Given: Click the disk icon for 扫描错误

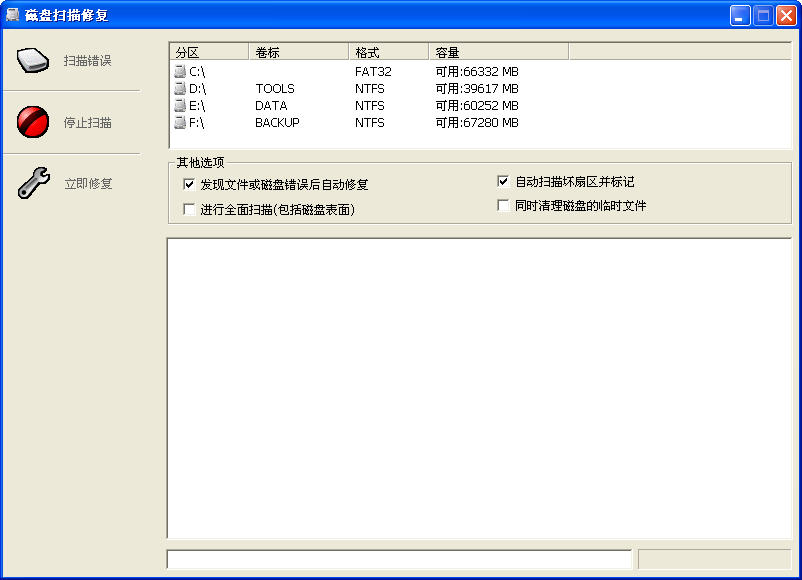Looking at the screenshot, I should click(33, 60).
